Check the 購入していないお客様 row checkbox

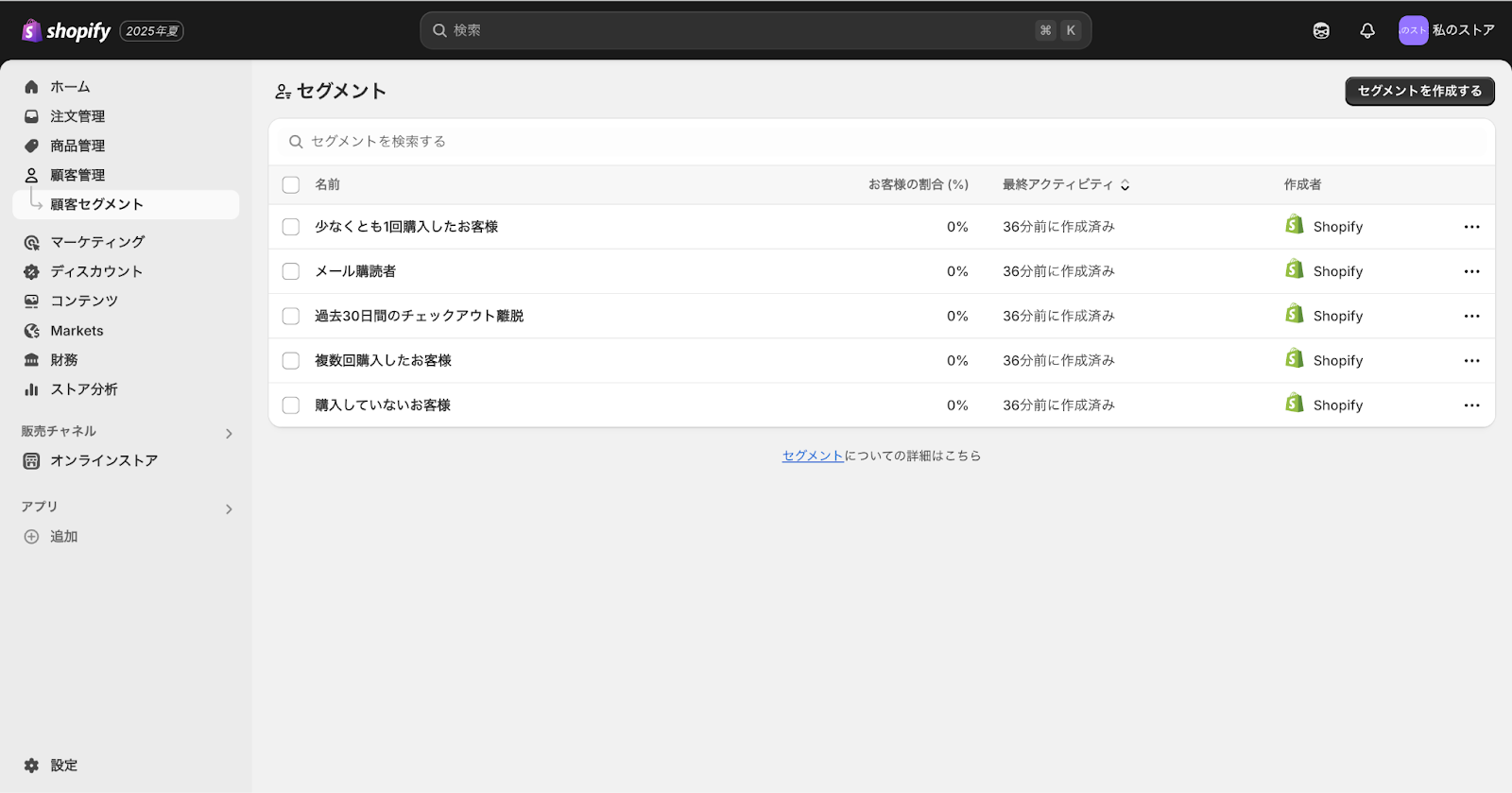coord(291,405)
